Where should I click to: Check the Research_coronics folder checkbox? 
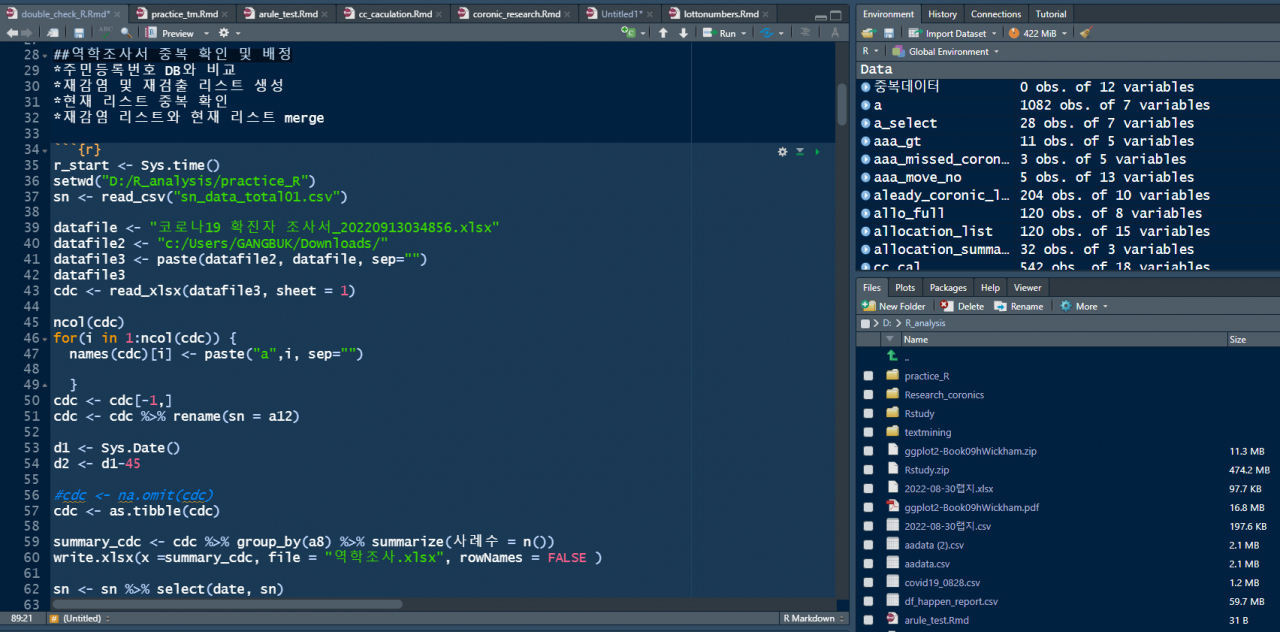coord(868,395)
